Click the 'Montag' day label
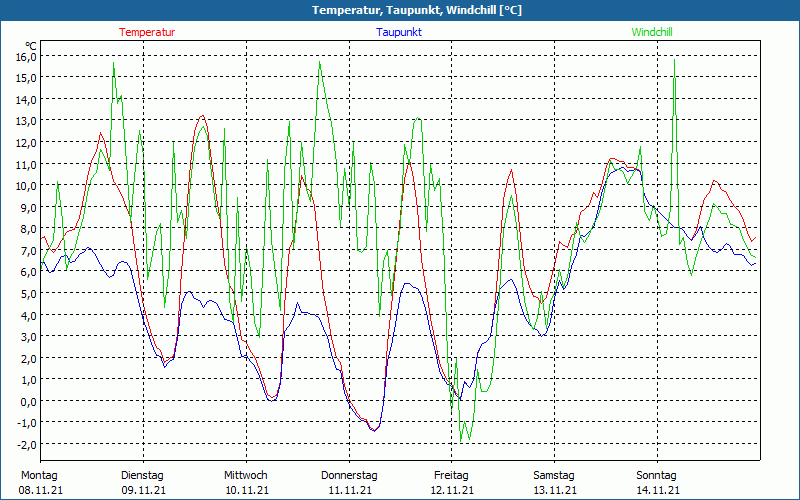The width and height of the screenshot is (800, 500). click(x=39, y=476)
